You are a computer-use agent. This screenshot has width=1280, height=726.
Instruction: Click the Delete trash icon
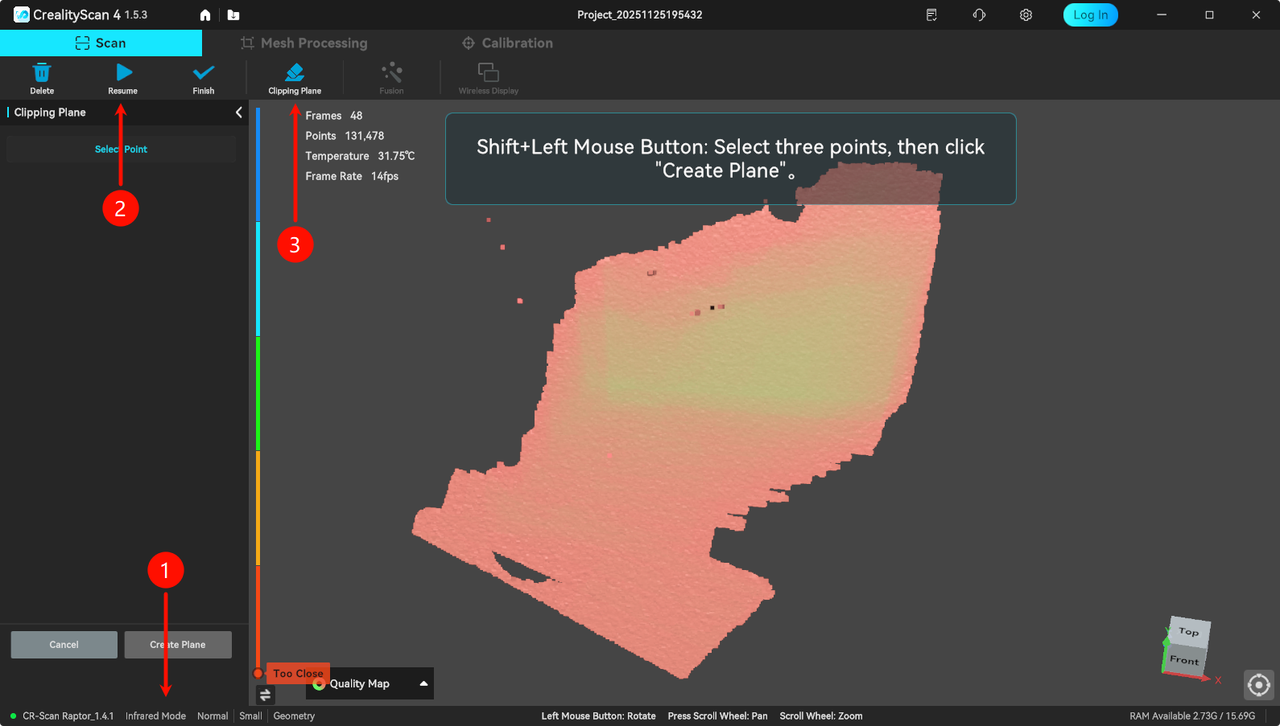[x=42, y=73]
